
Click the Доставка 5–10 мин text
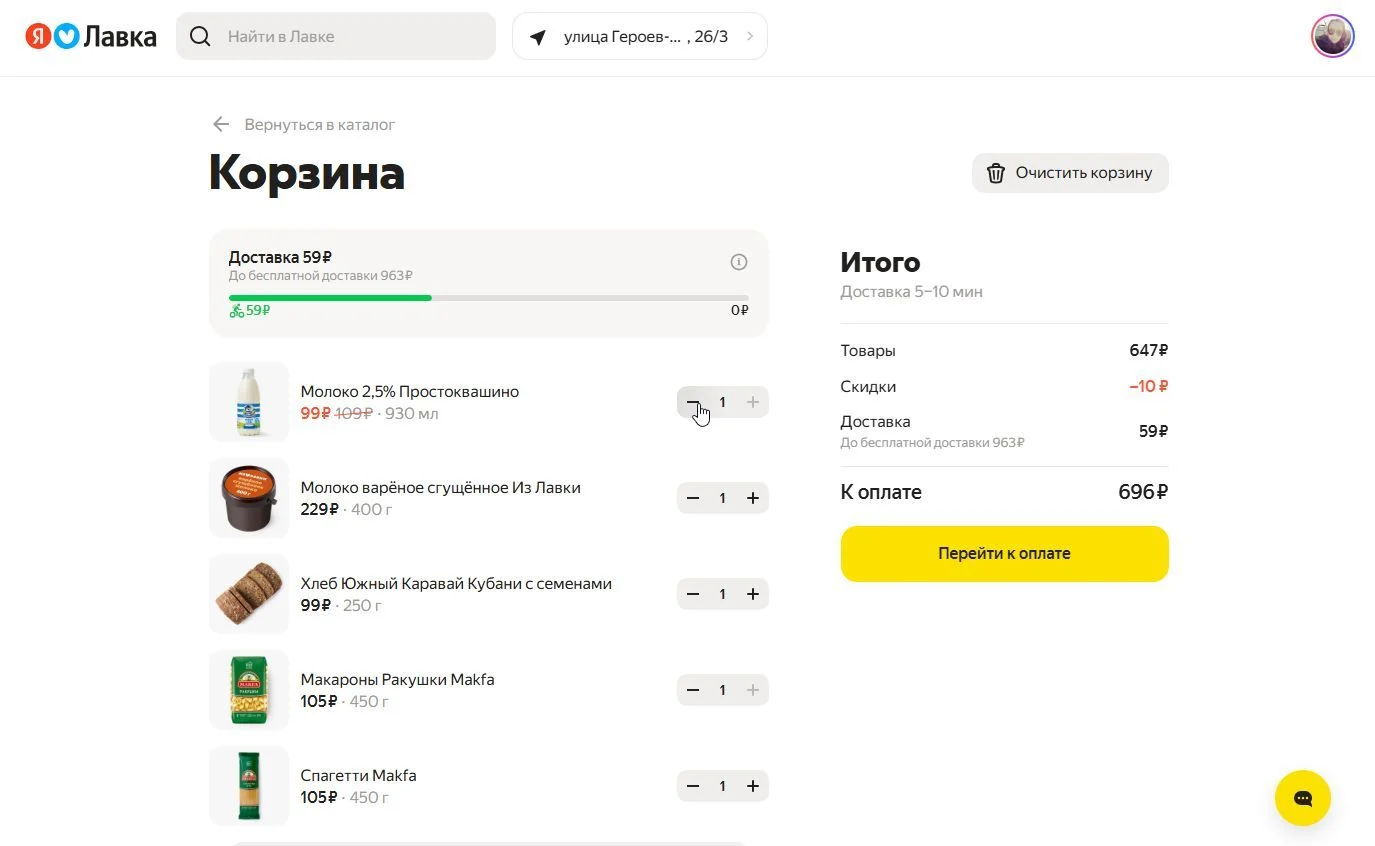click(911, 292)
